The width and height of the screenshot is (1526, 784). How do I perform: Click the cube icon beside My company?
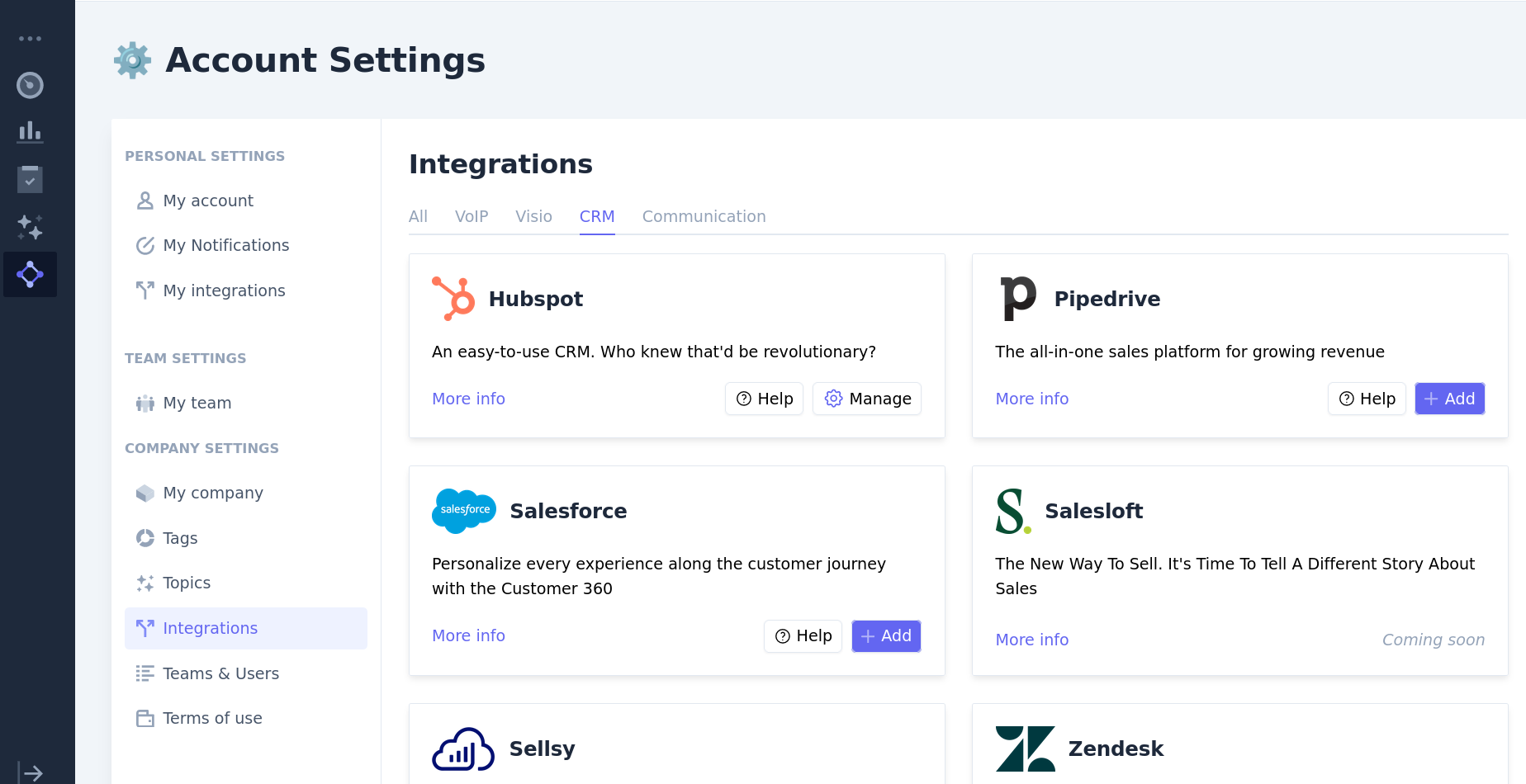point(145,493)
